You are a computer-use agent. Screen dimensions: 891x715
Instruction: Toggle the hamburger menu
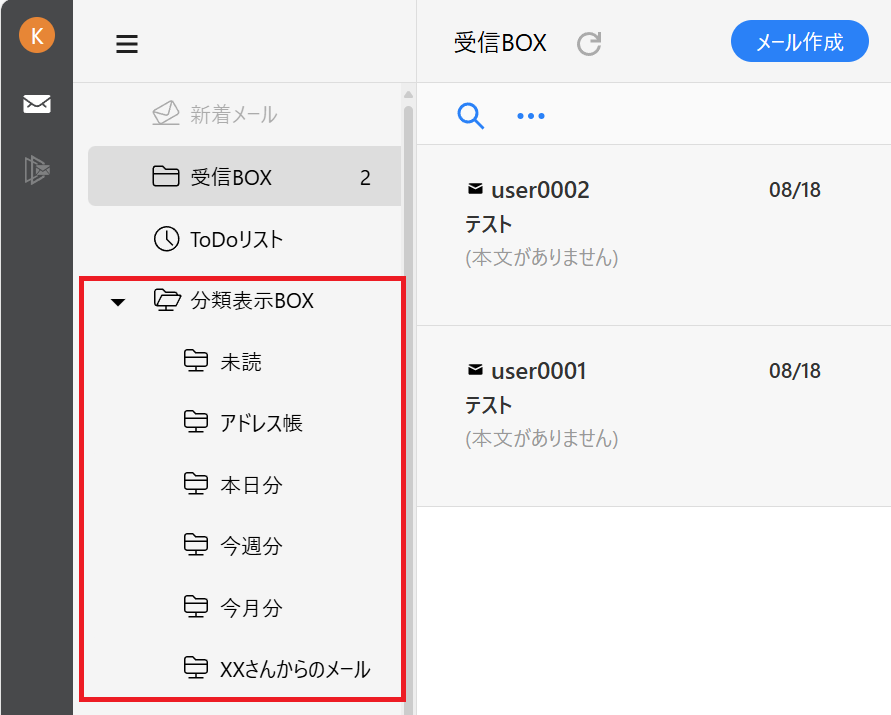point(127,44)
